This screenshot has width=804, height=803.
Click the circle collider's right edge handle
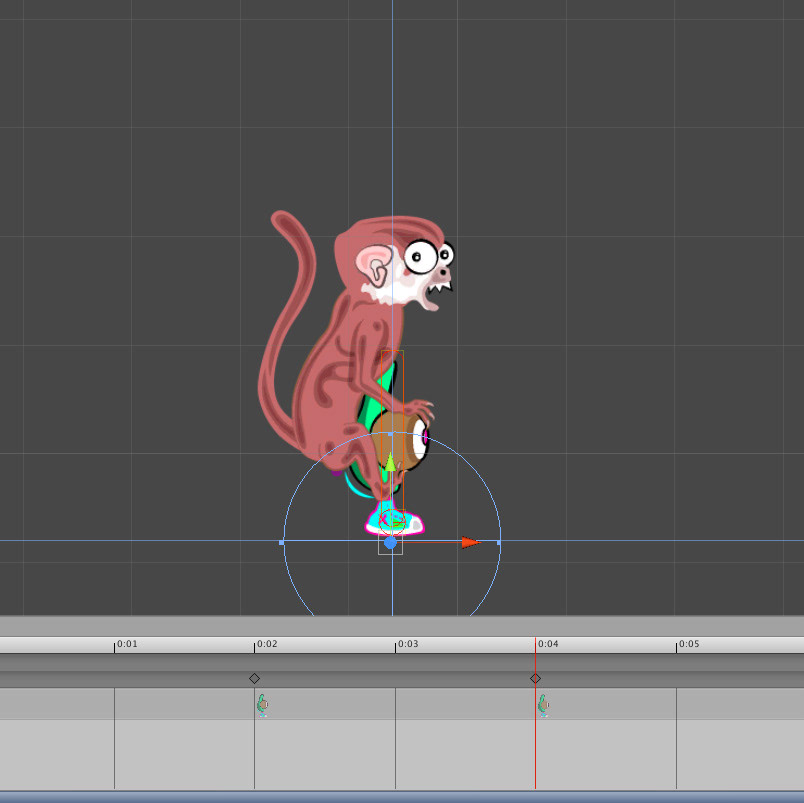pos(499,542)
